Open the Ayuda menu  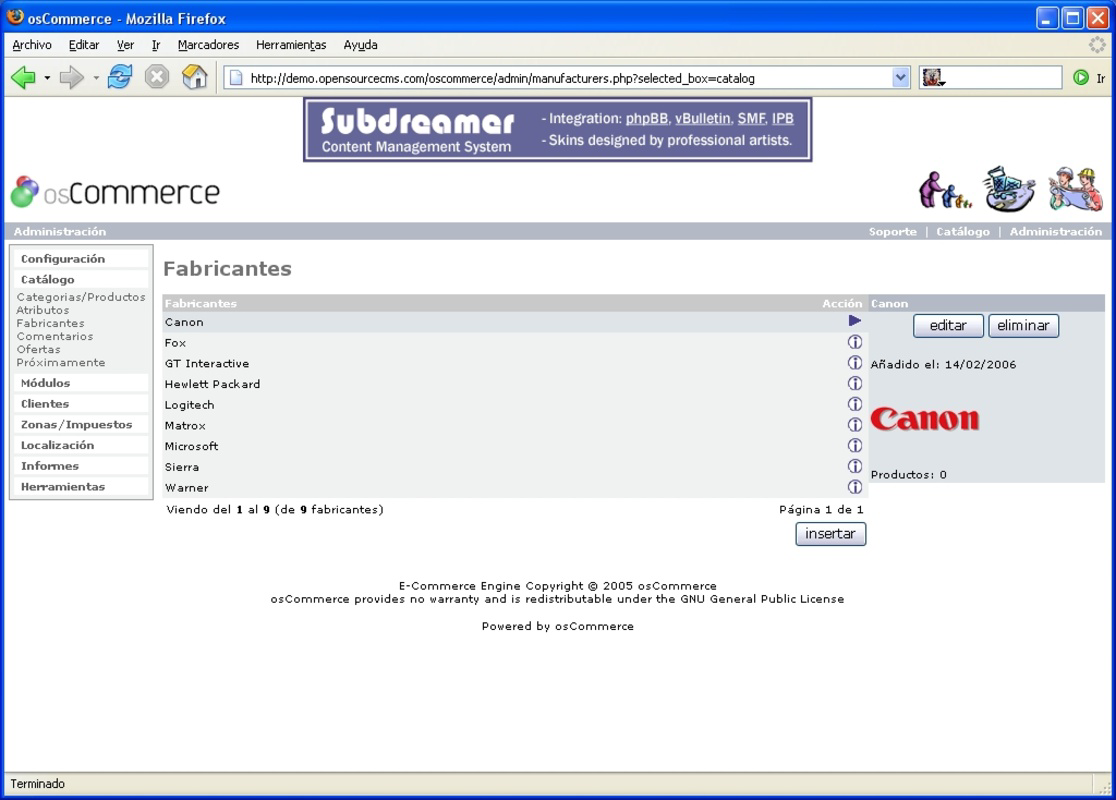pos(360,45)
